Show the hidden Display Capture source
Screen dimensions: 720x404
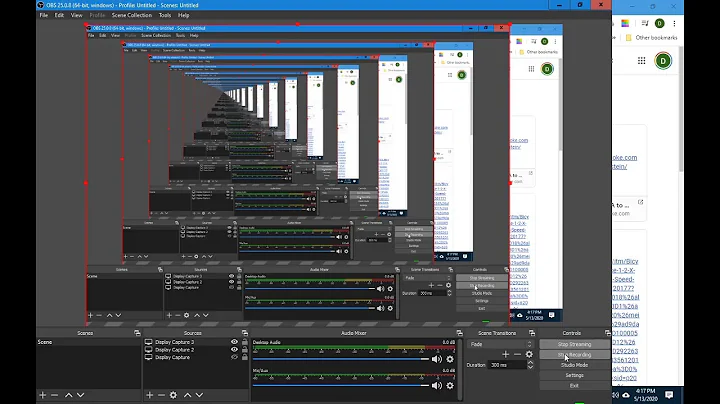(234, 357)
